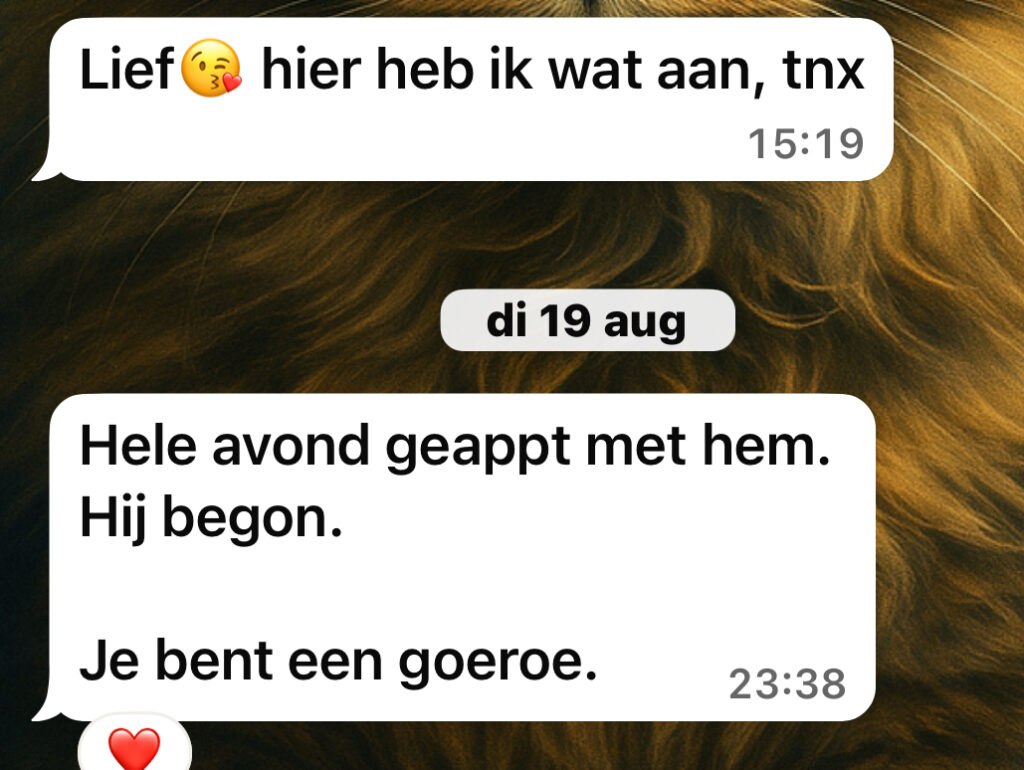Screen dimensions: 1024x770
Task: Click the 23:38 timestamp
Action: click(x=788, y=684)
